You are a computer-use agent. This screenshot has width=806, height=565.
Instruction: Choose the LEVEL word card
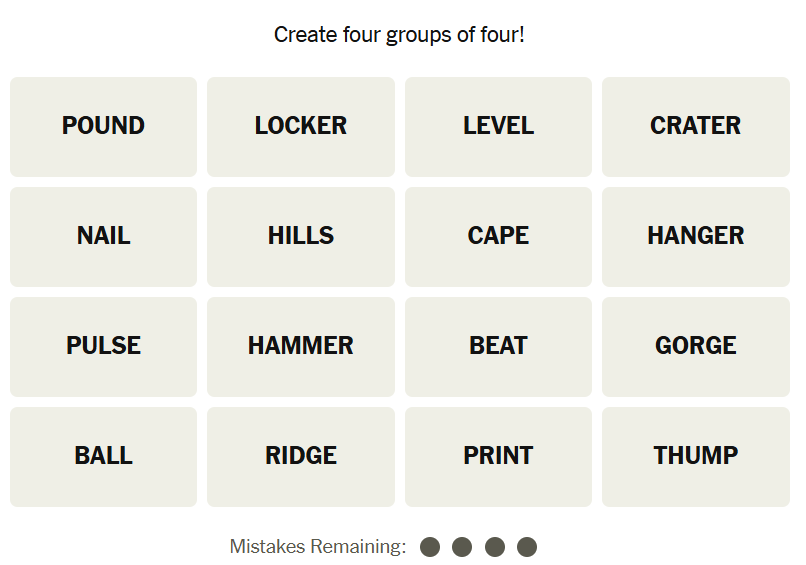498,126
